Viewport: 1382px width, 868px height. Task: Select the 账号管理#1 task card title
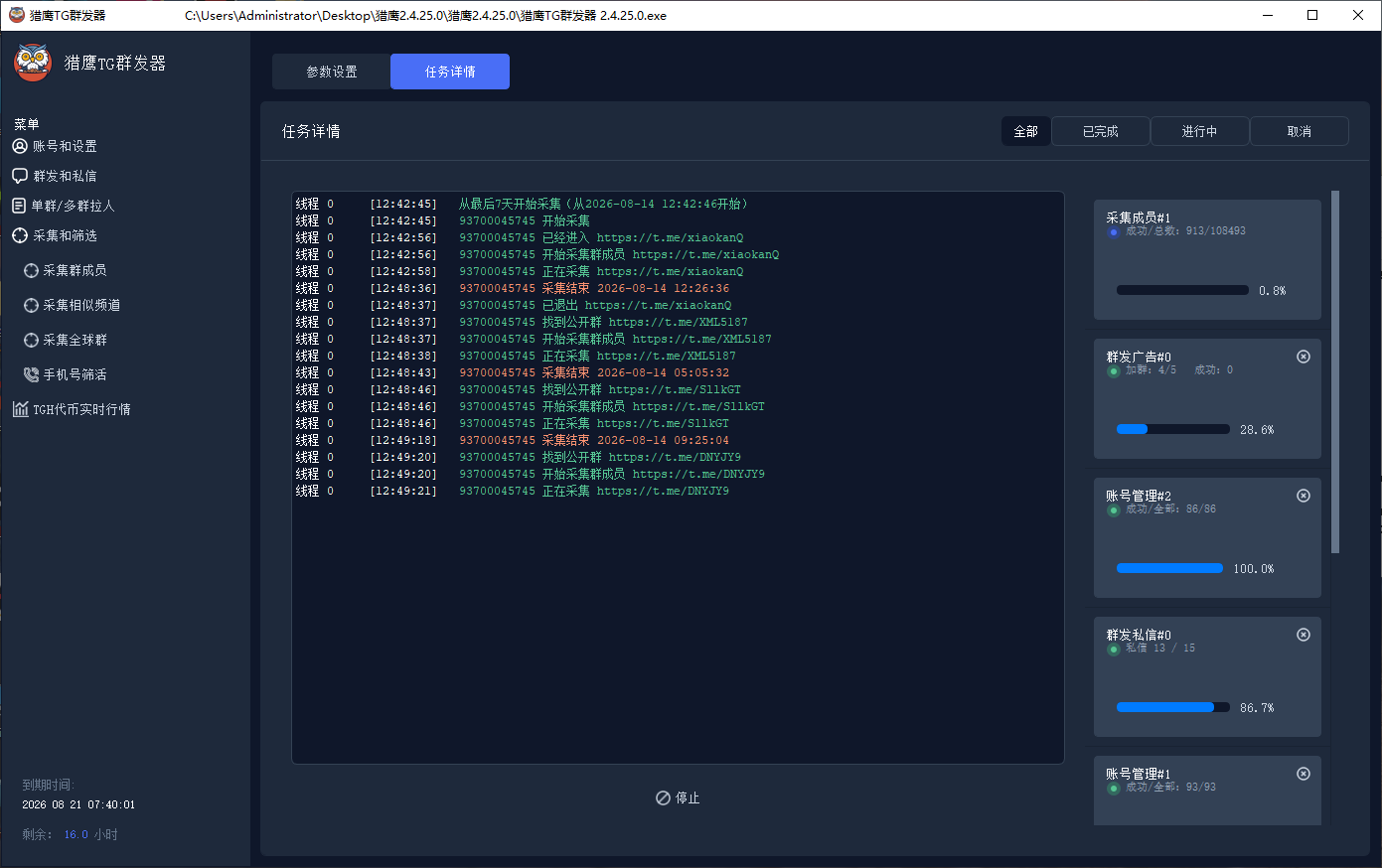point(1139,774)
